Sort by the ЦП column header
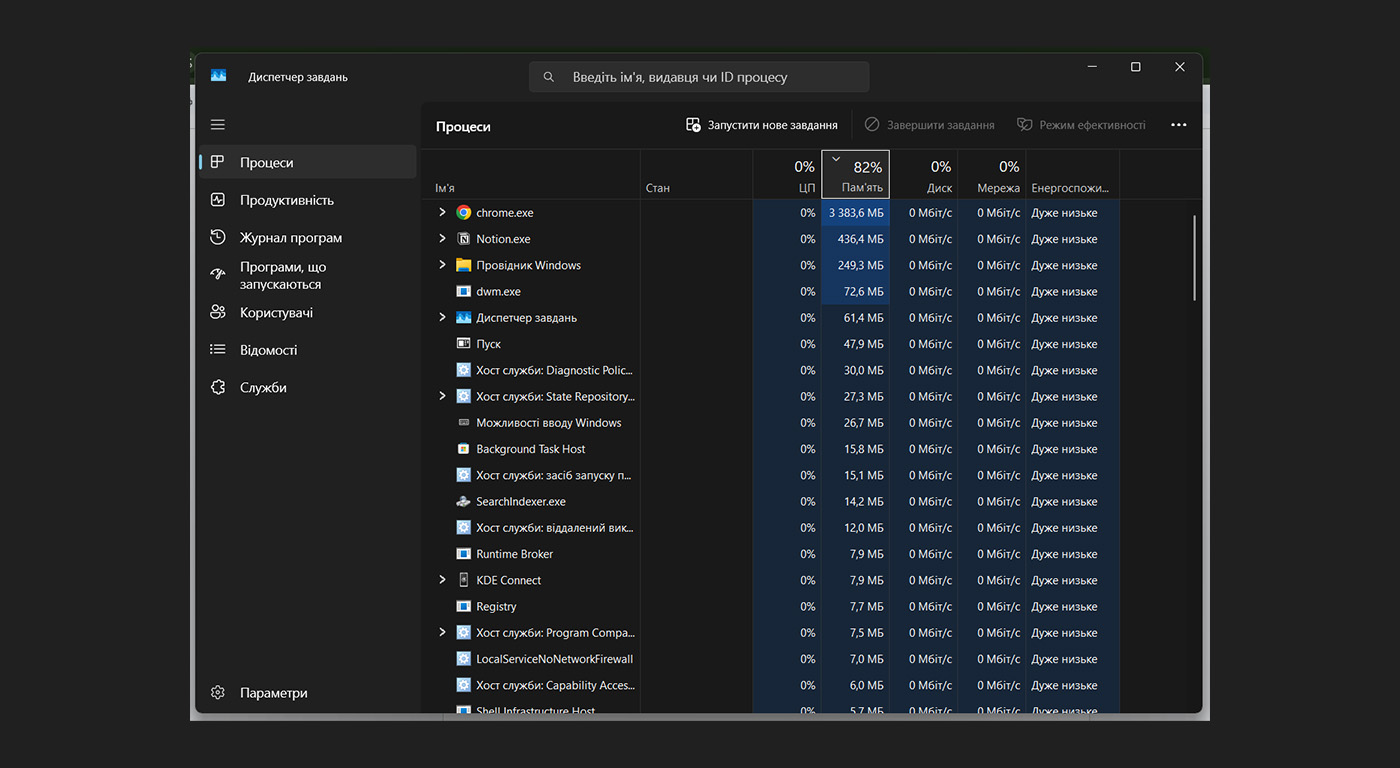The image size is (1400, 768). click(x=787, y=175)
